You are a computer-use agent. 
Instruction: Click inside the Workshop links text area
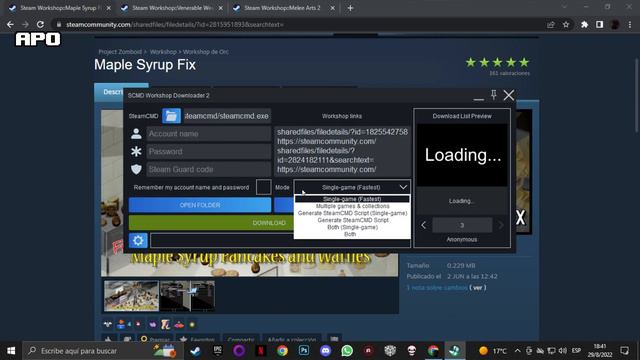click(x=342, y=151)
